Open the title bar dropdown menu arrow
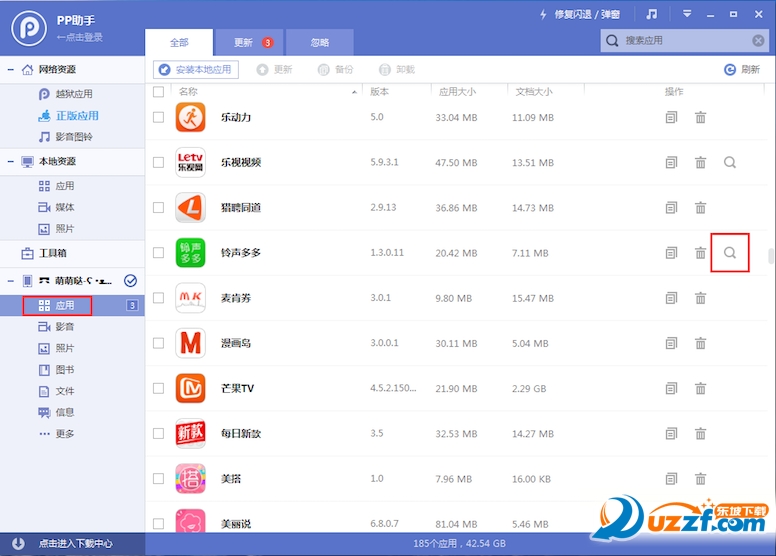The width and height of the screenshot is (776, 556). pyautogui.click(x=687, y=14)
